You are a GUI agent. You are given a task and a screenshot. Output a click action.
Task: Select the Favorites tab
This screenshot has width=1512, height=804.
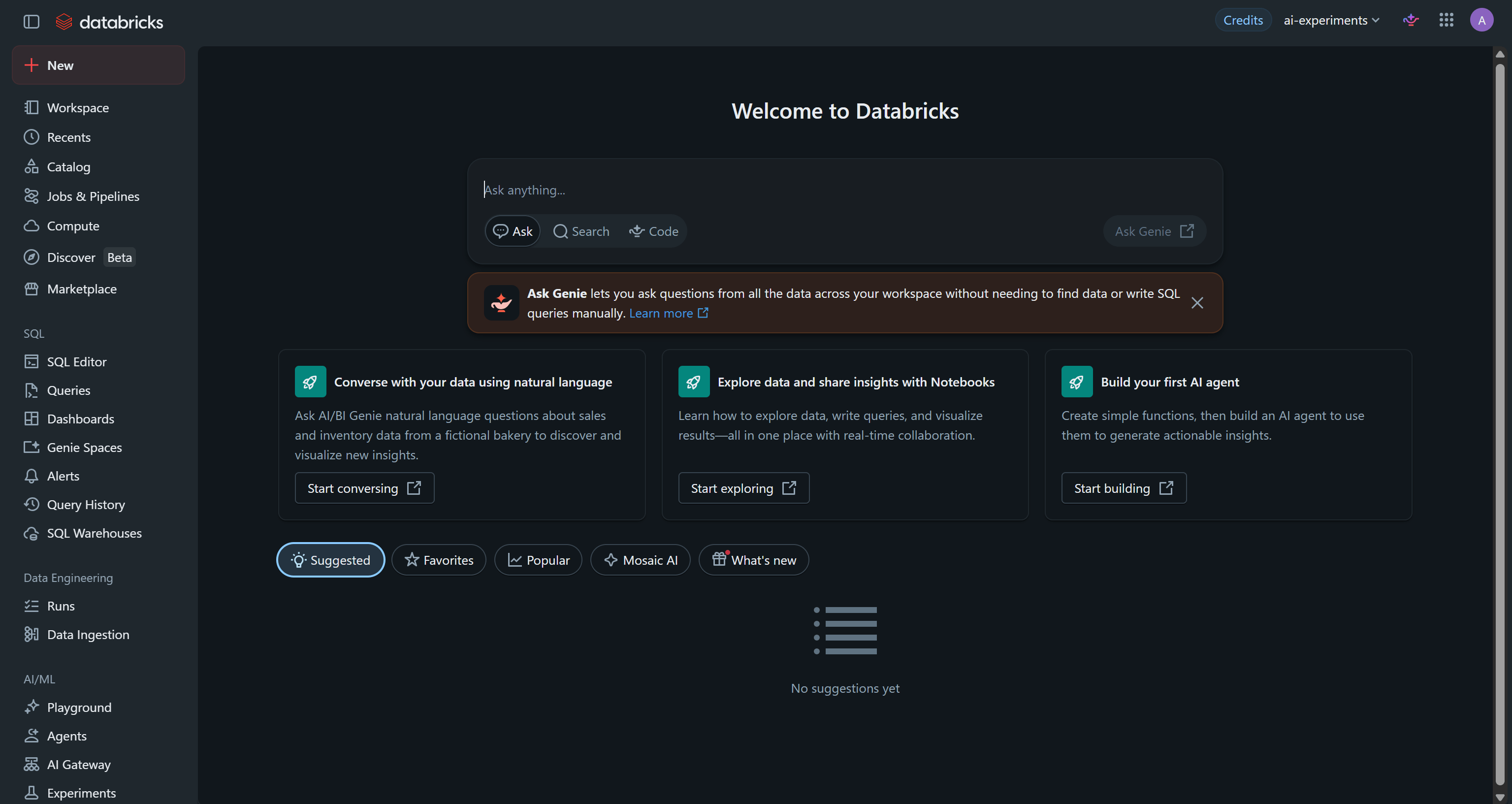click(439, 560)
